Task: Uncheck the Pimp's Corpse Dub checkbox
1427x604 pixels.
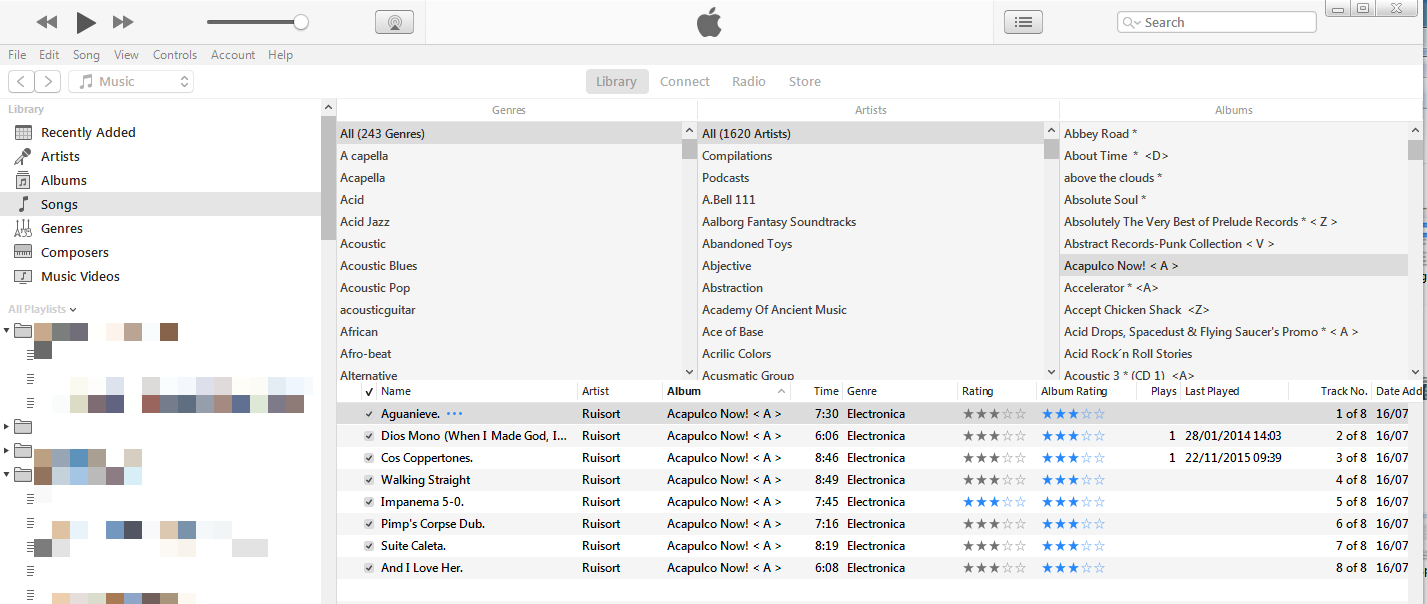Action: click(x=369, y=524)
